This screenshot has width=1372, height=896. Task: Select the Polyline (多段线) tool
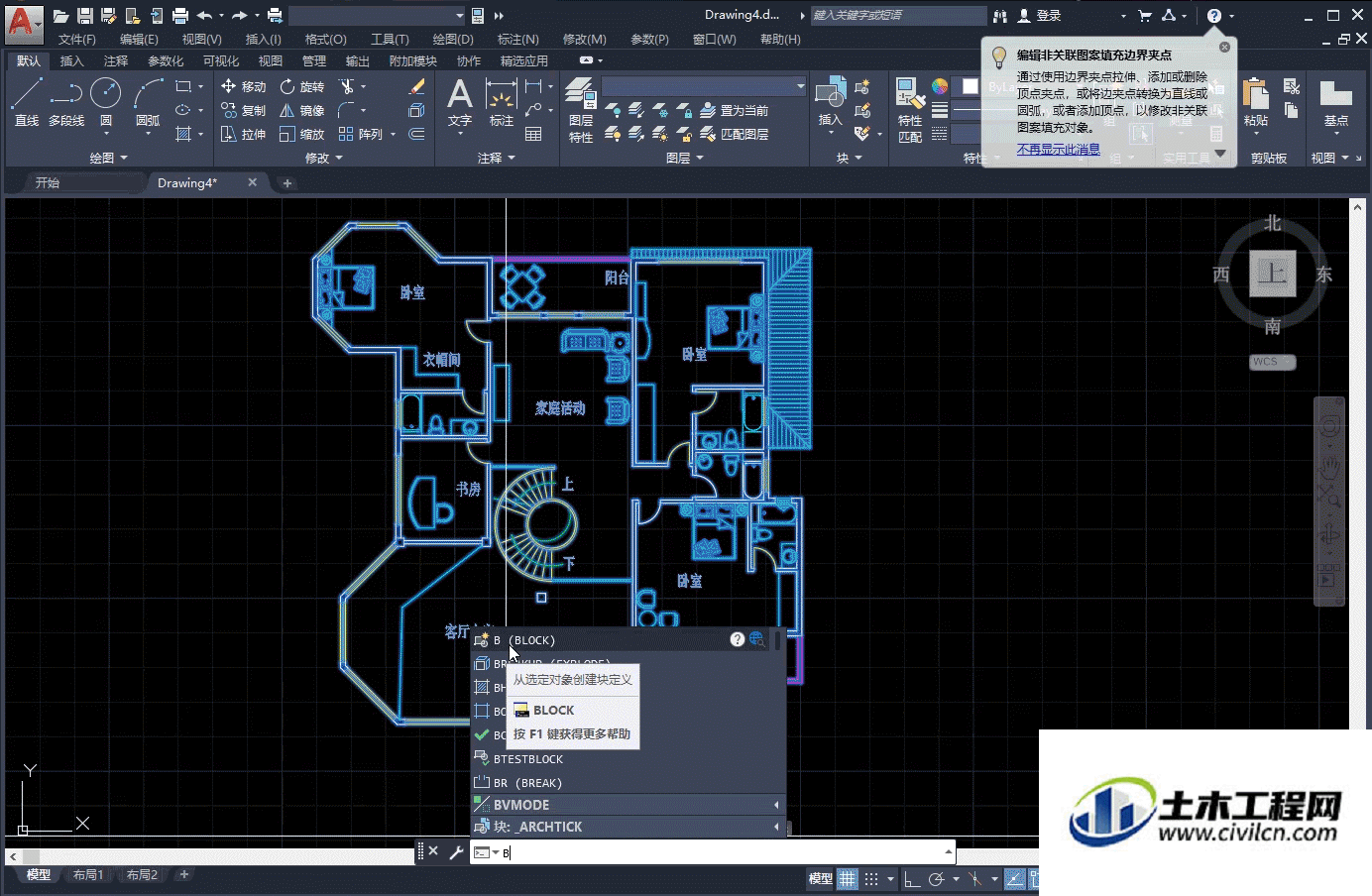66,102
